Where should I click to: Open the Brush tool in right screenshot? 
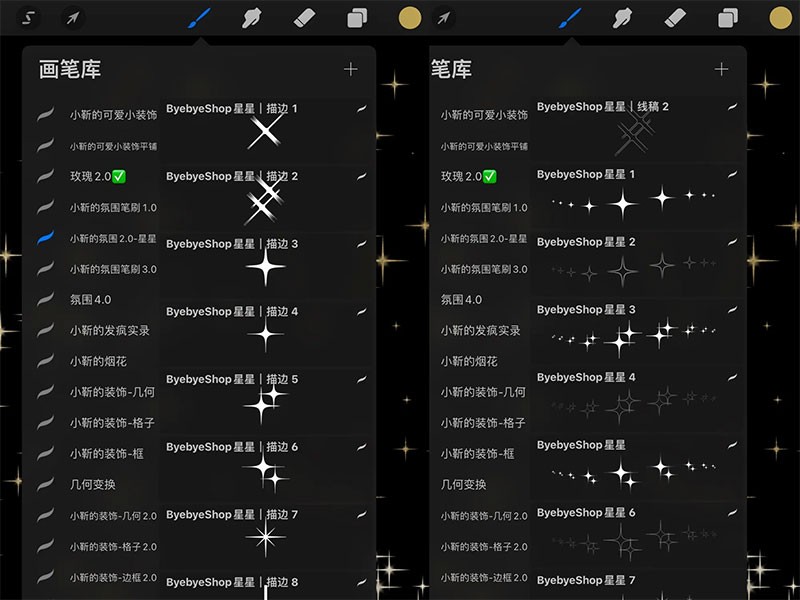click(569, 18)
